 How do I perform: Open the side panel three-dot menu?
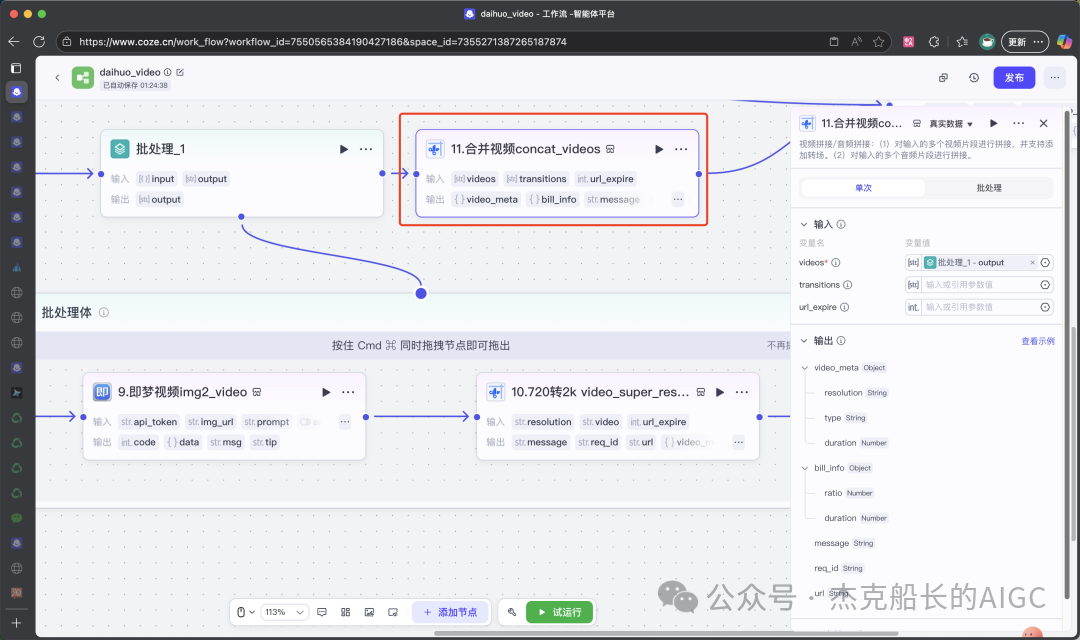coord(1019,123)
